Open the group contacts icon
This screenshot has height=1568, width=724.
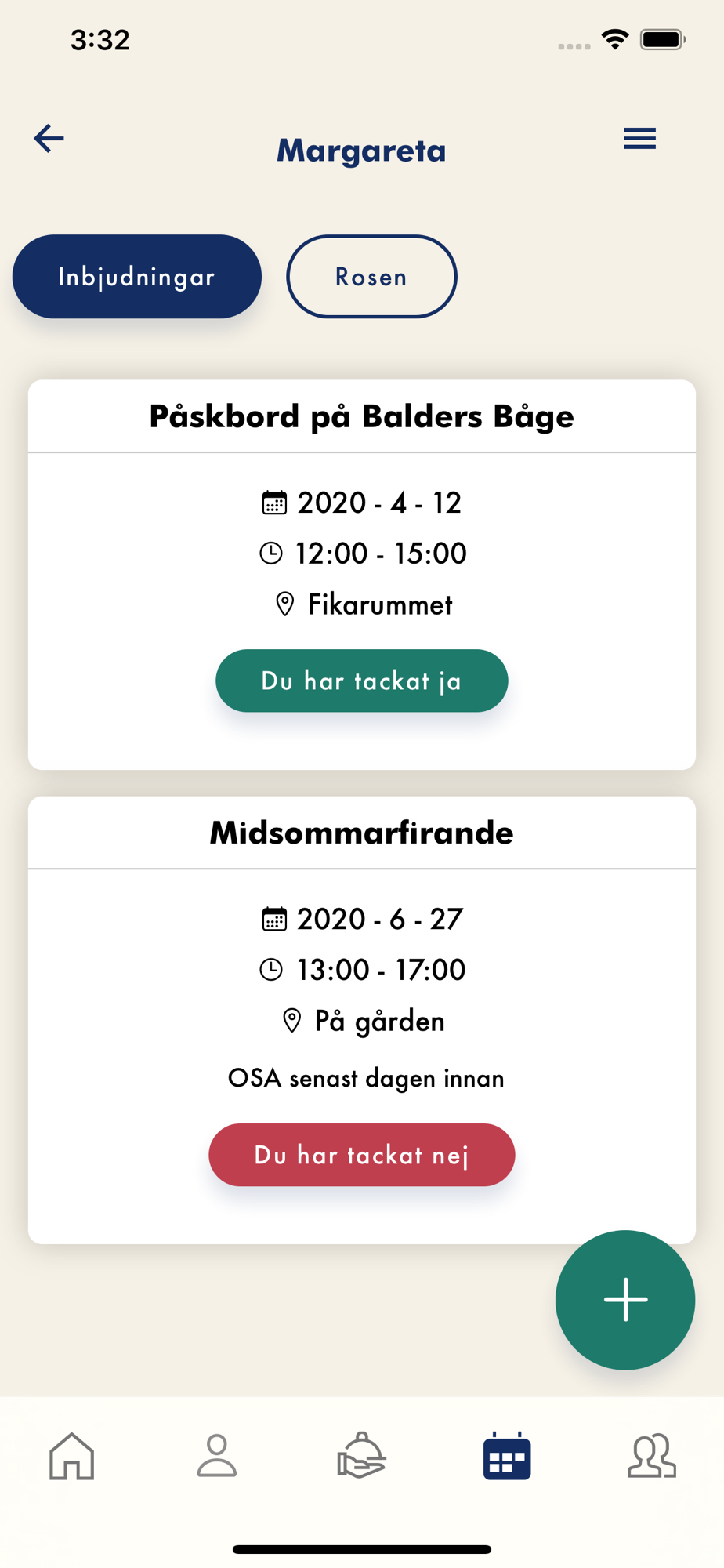pos(651,1457)
